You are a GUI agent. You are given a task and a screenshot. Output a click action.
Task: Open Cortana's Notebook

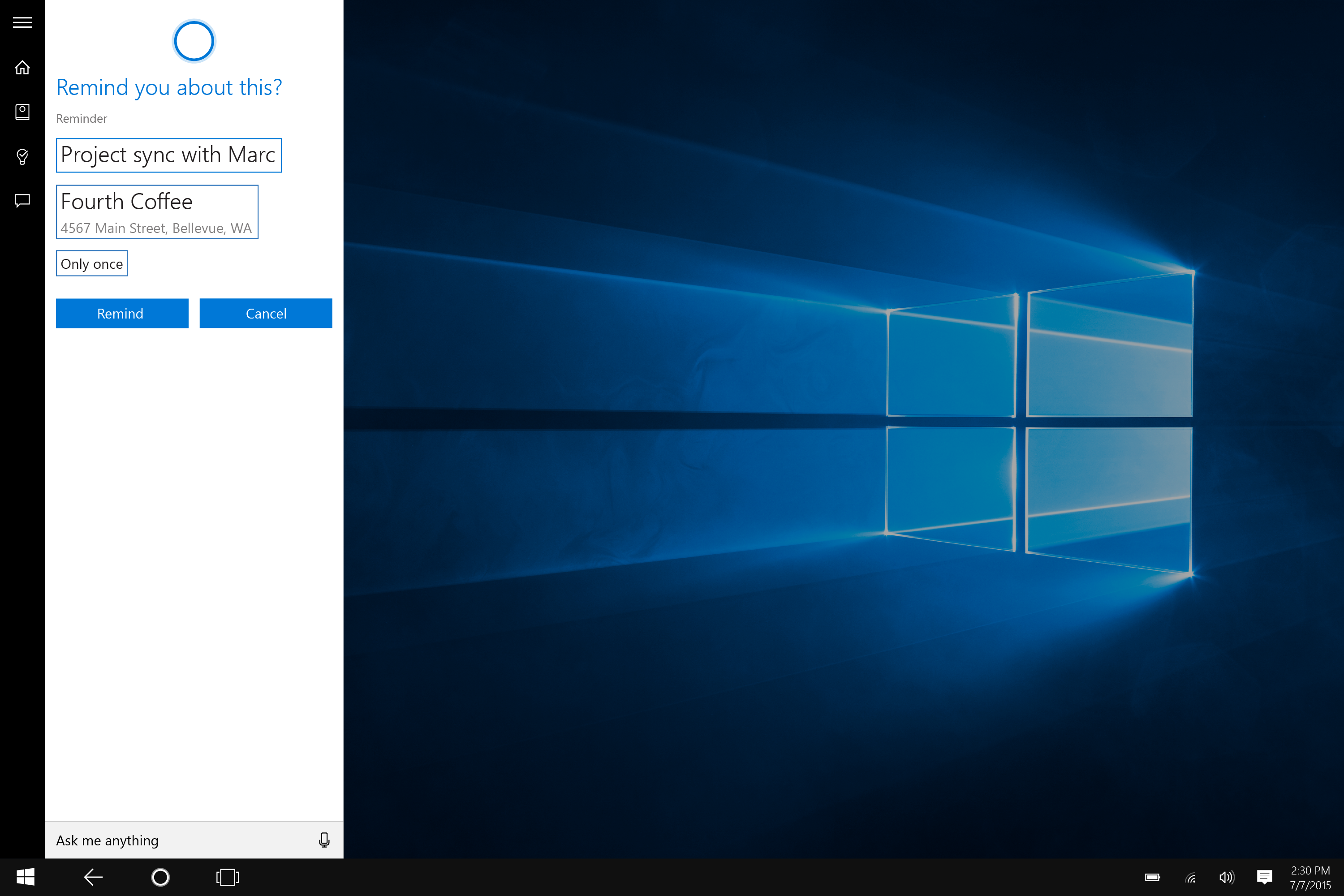pos(22,112)
